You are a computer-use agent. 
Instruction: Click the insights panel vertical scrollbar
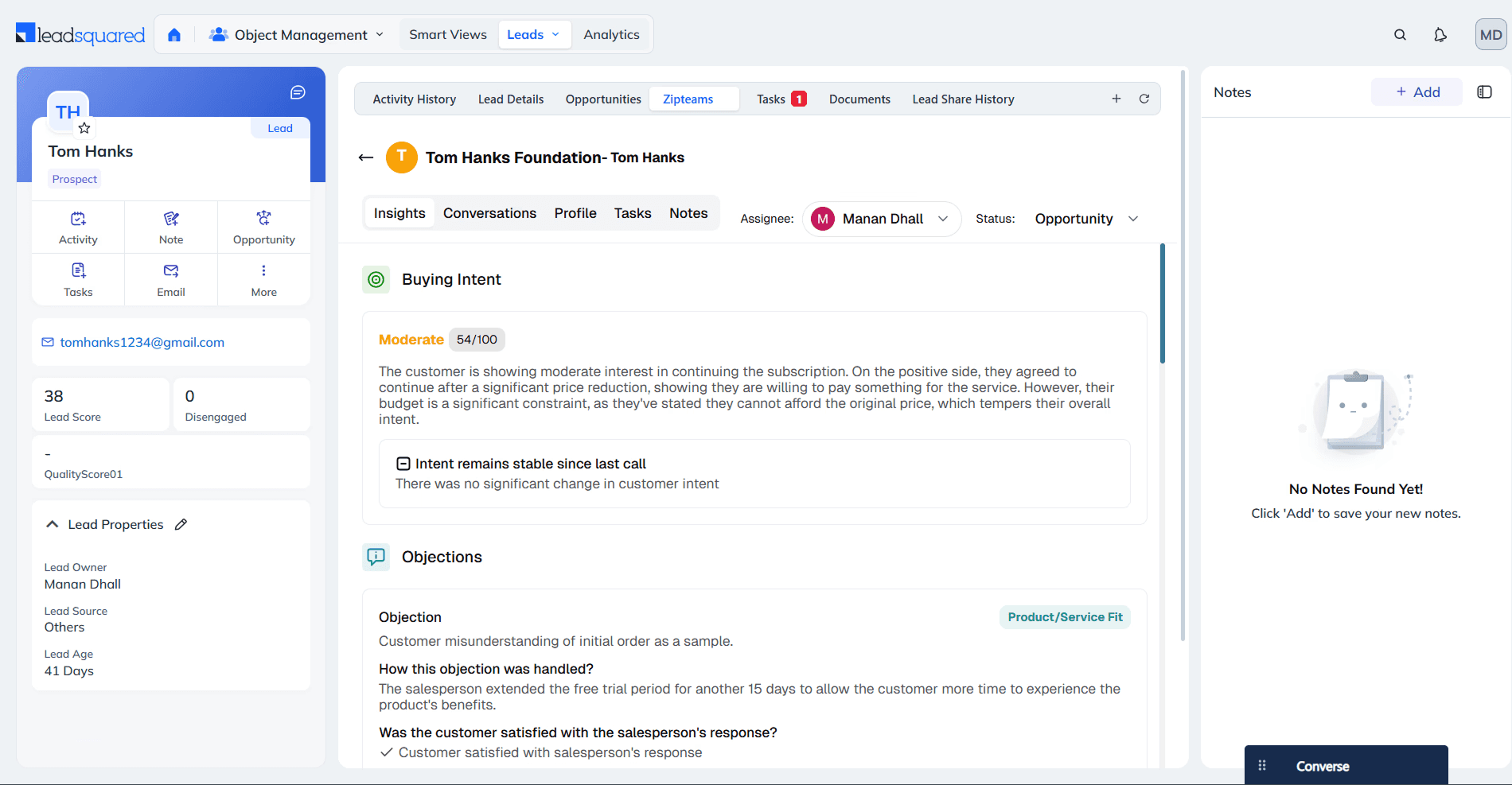click(1163, 304)
